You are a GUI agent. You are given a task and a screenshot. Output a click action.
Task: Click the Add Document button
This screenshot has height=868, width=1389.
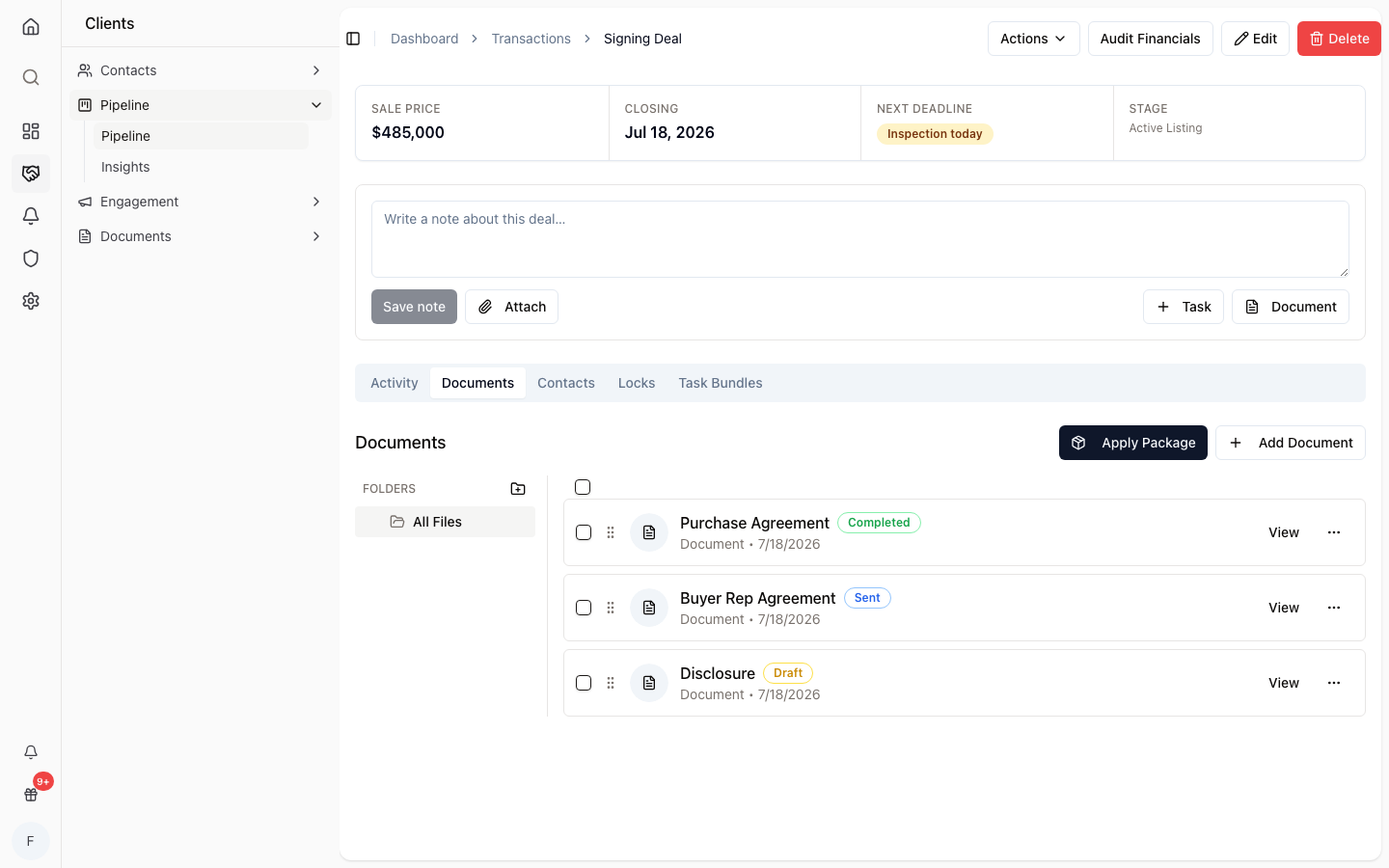pyautogui.click(x=1290, y=443)
